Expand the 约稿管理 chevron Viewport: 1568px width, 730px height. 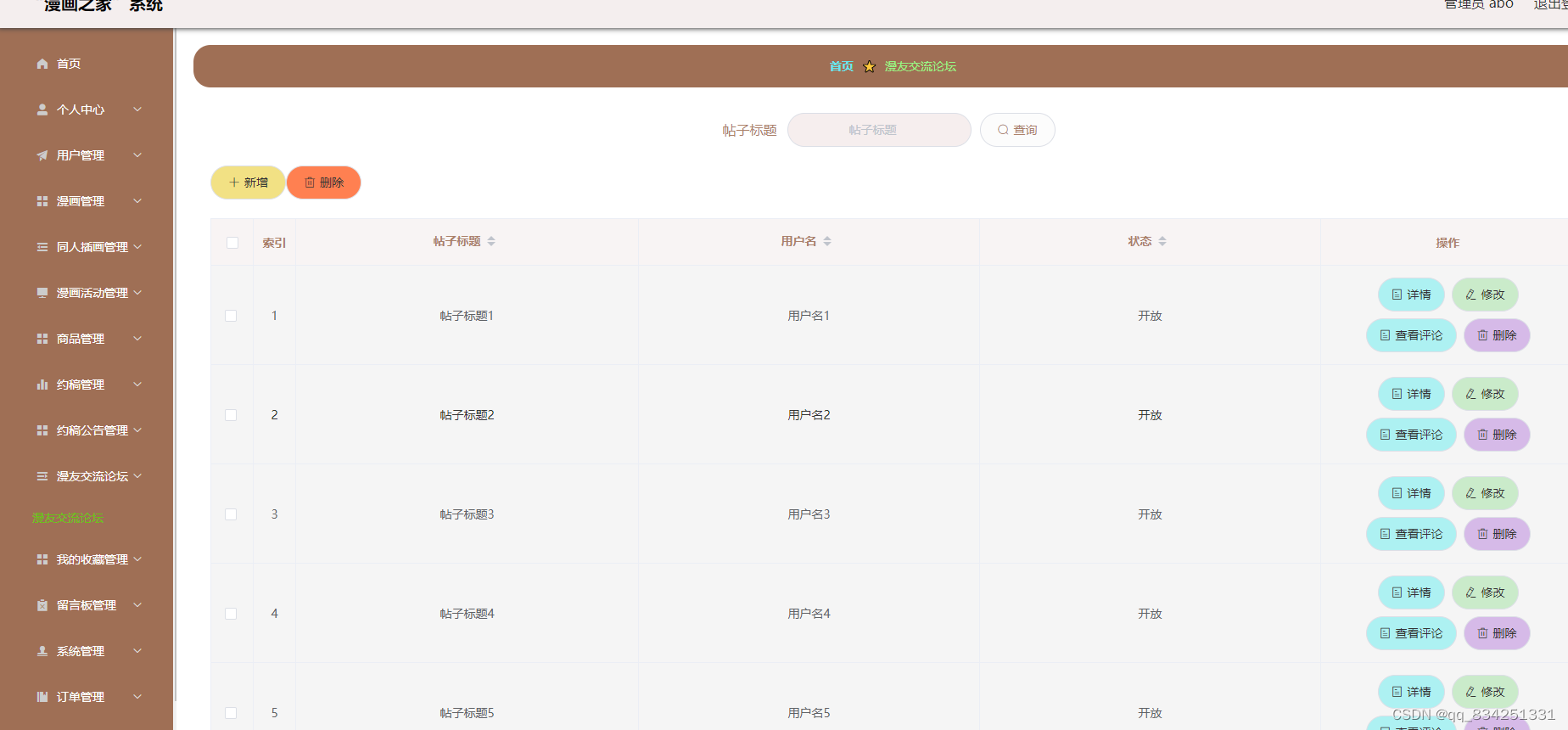137,385
